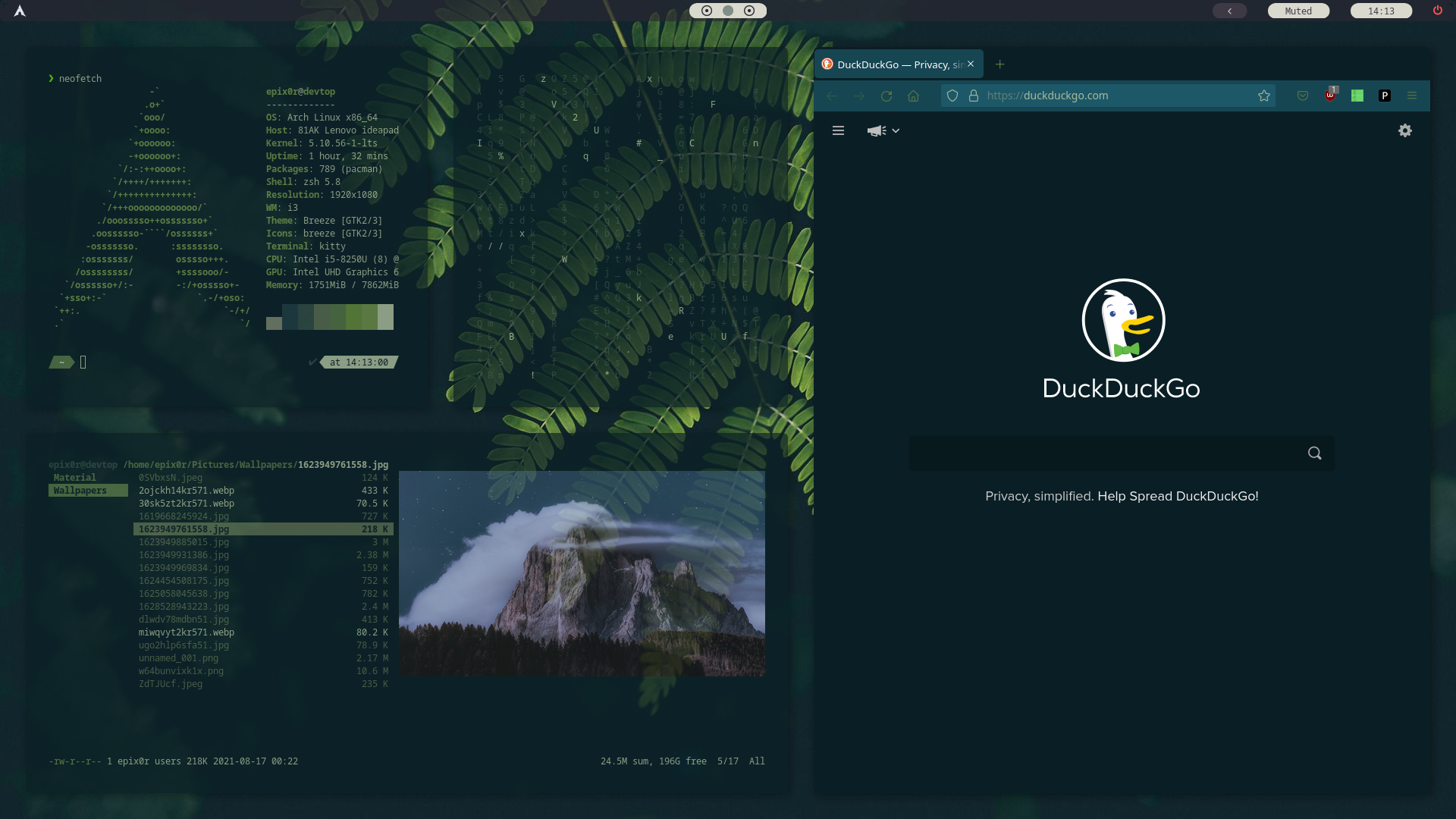Expand the megaphone icon's chevron dropdown
This screenshot has height=819, width=1456.
tap(896, 130)
